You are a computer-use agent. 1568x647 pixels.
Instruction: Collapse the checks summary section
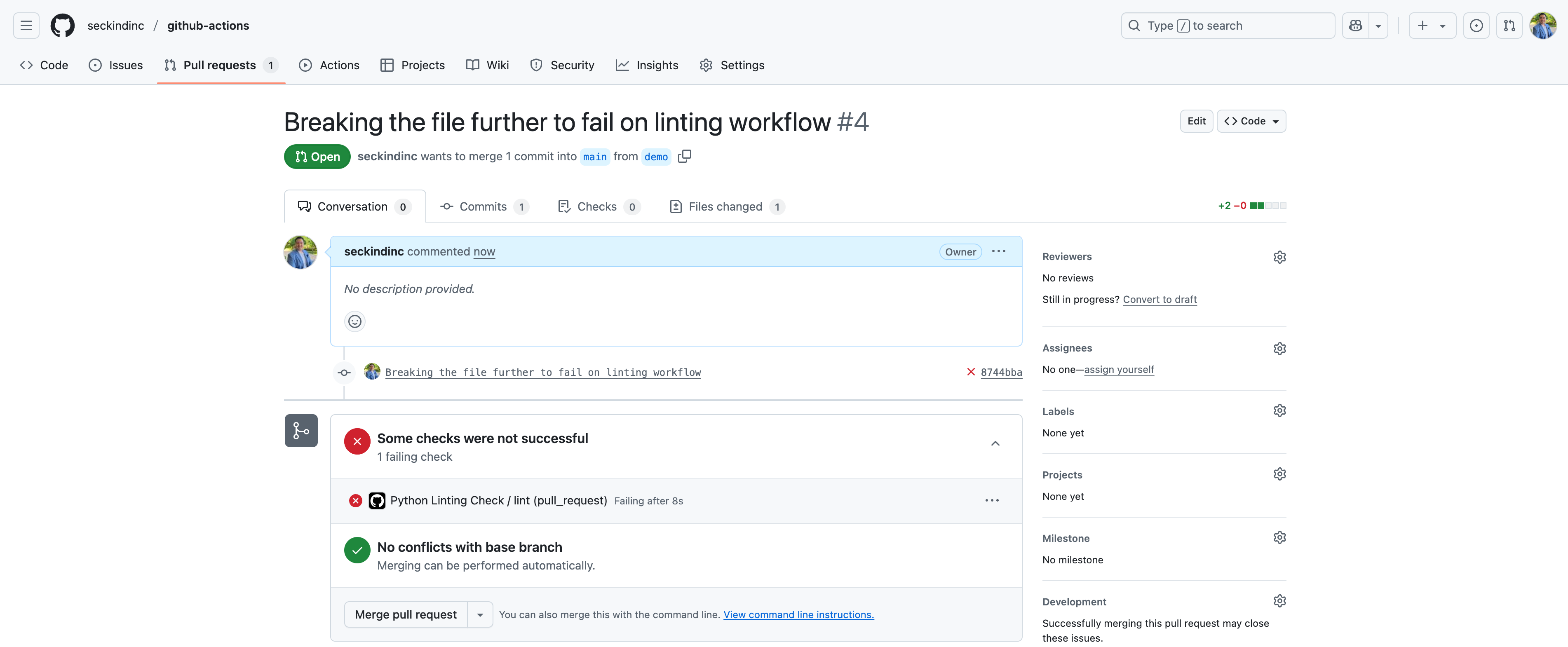tap(995, 444)
